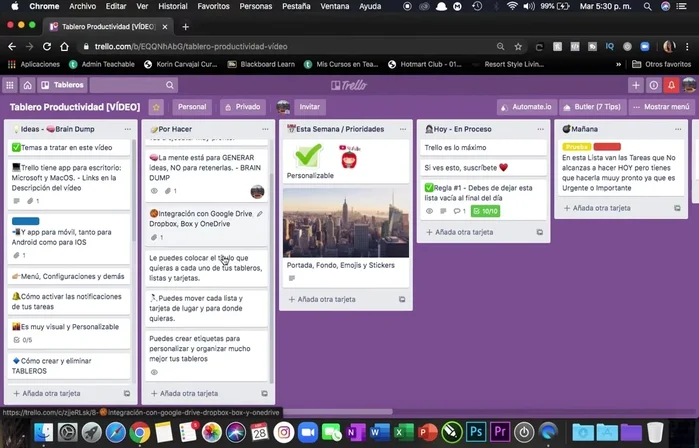Viewport: 699px width, 448px height.
Task: Click member avatar on BRAIN DUMP card
Action: [257, 192]
